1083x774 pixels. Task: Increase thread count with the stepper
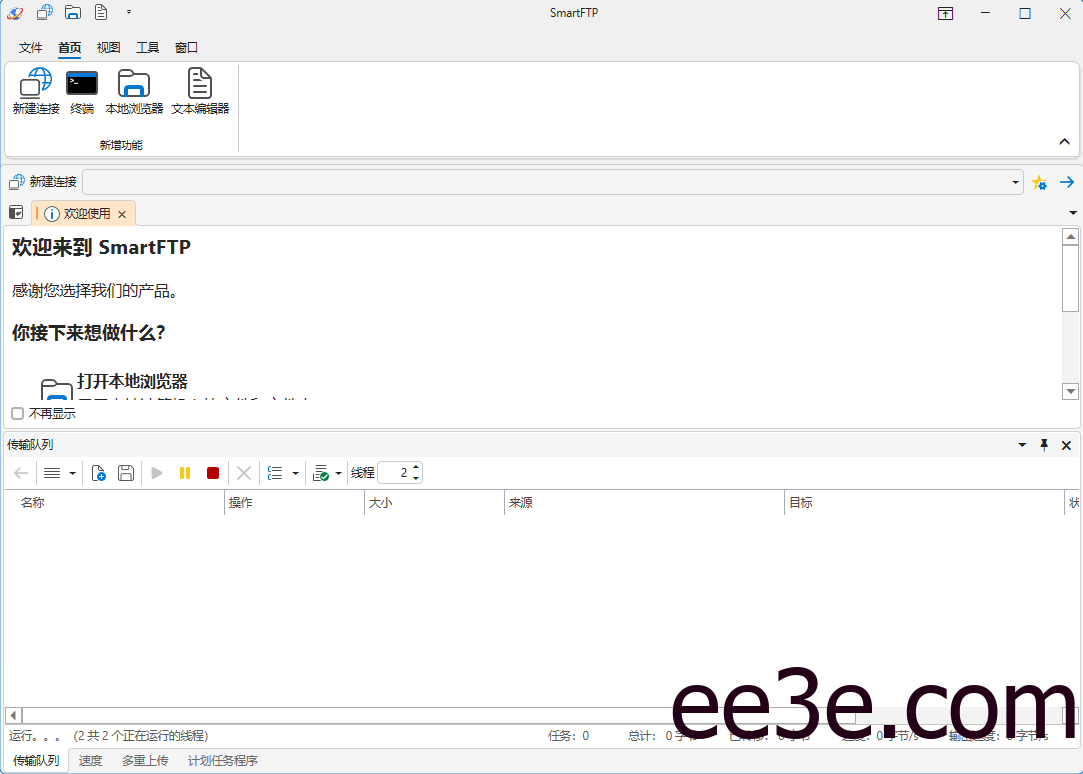(x=416, y=467)
